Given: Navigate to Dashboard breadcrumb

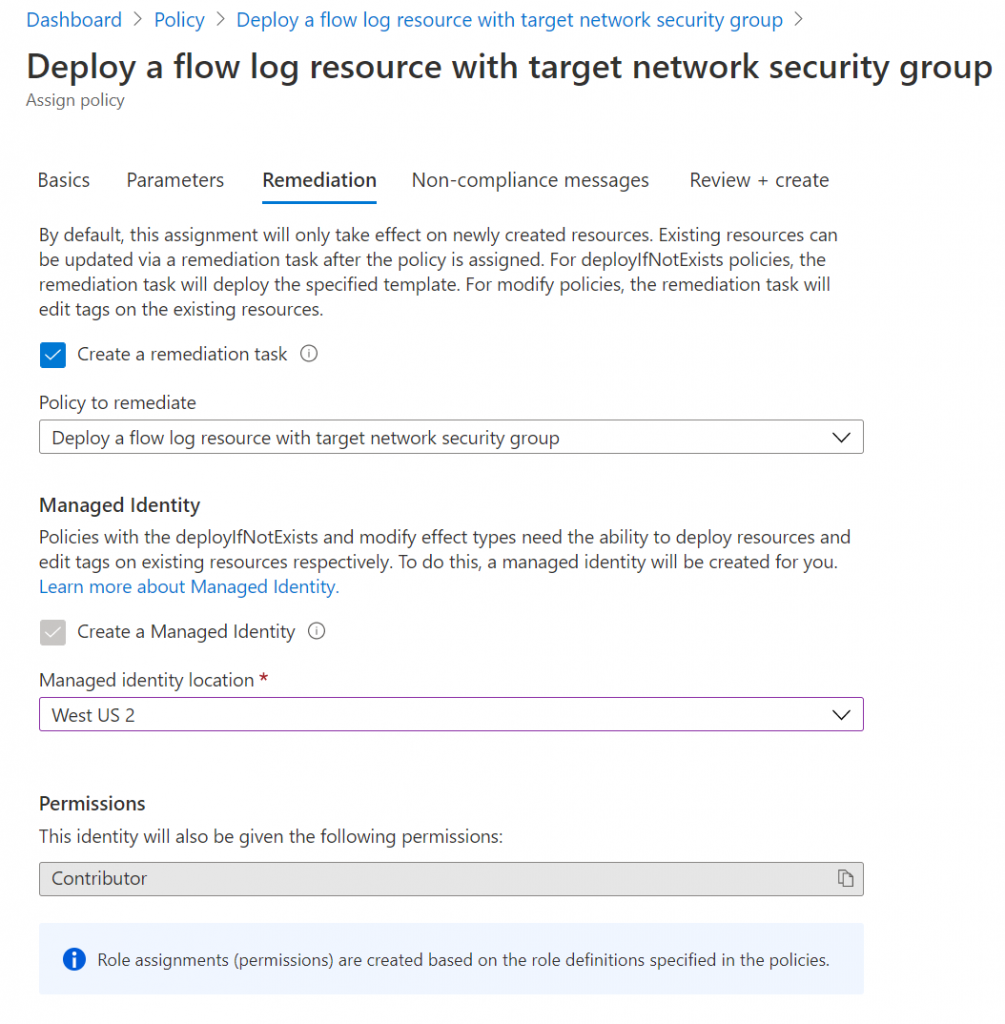Looking at the screenshot, I should coord(74,20).
